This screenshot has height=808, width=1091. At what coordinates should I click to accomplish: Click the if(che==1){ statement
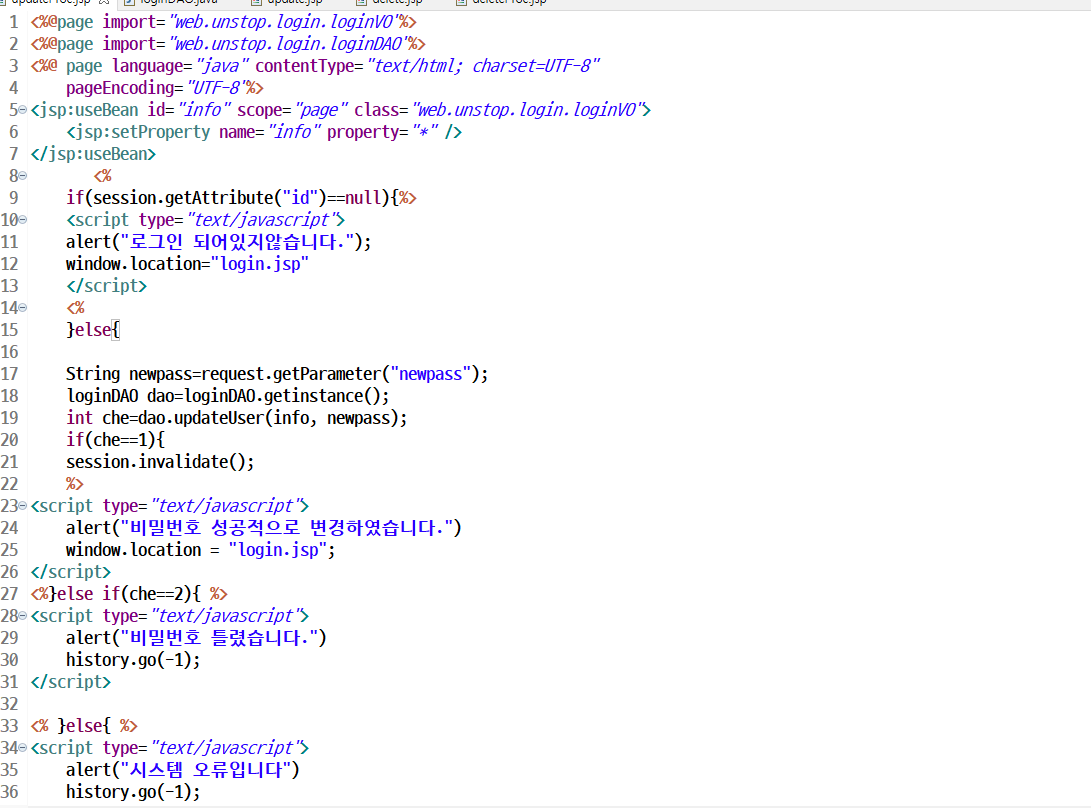[116, 441]
